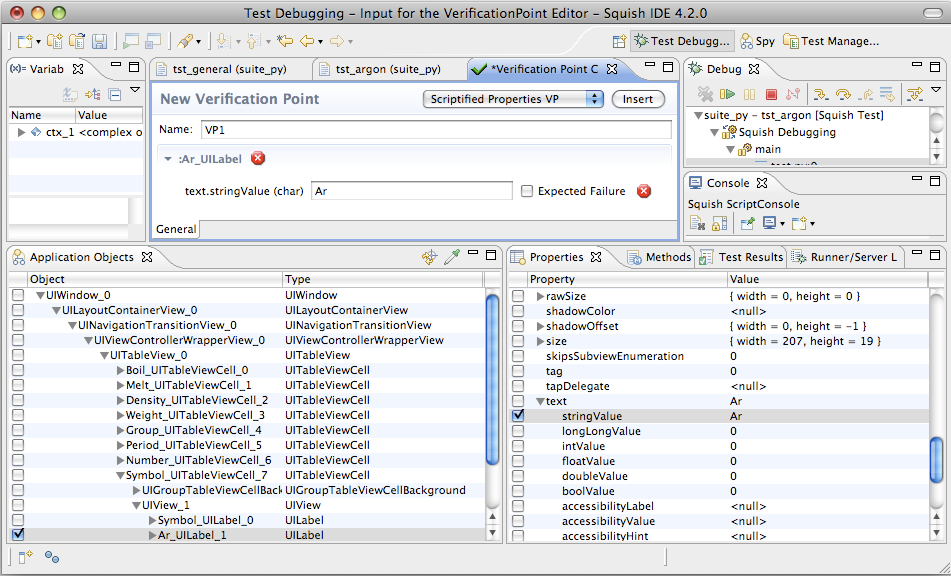The width and height of the screenshot is (951, 576).
Task: Click the Step Over icon in Debug view
Action: click(843, 93)
